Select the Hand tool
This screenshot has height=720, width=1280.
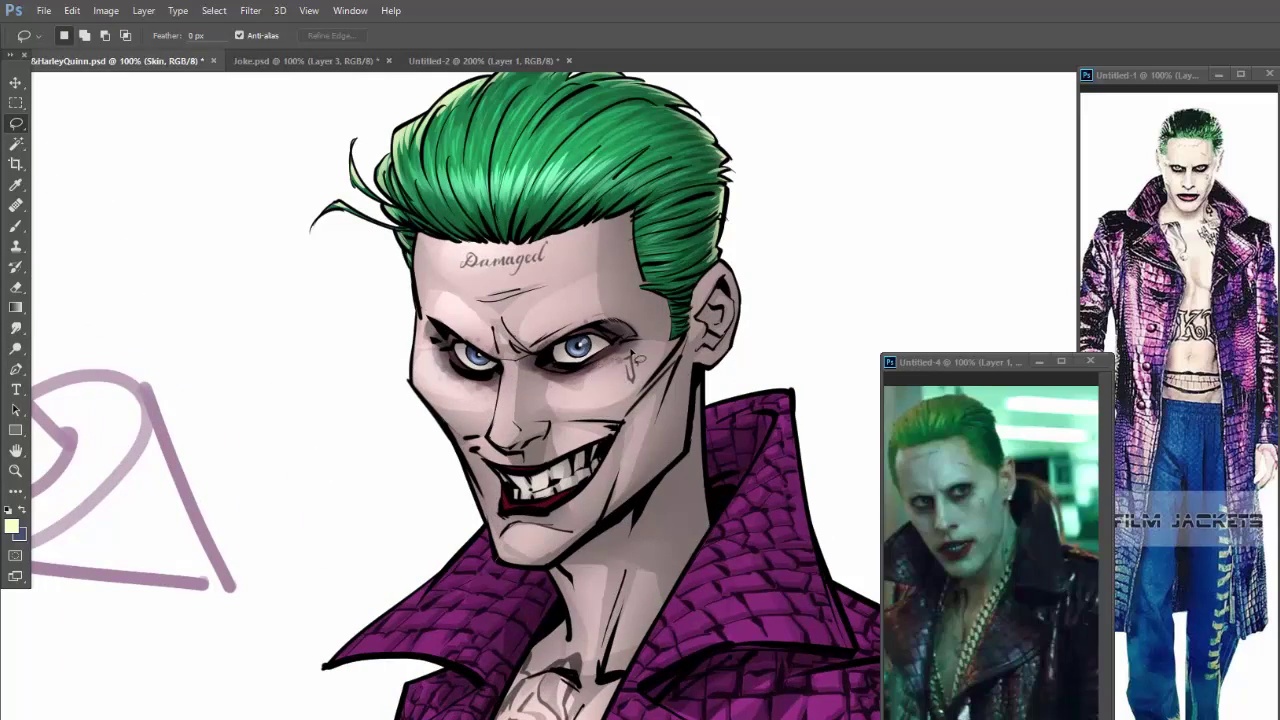pos(16,451)
